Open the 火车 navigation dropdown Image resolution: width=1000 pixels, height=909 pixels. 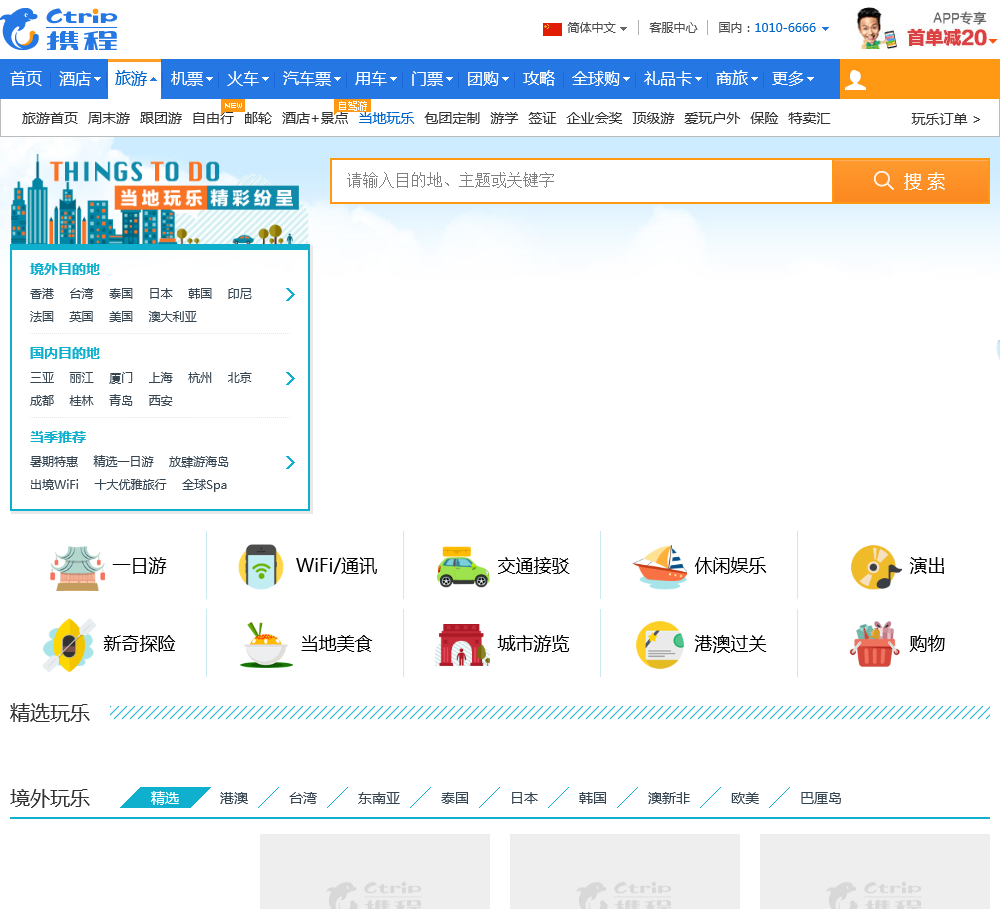(247, 79)
